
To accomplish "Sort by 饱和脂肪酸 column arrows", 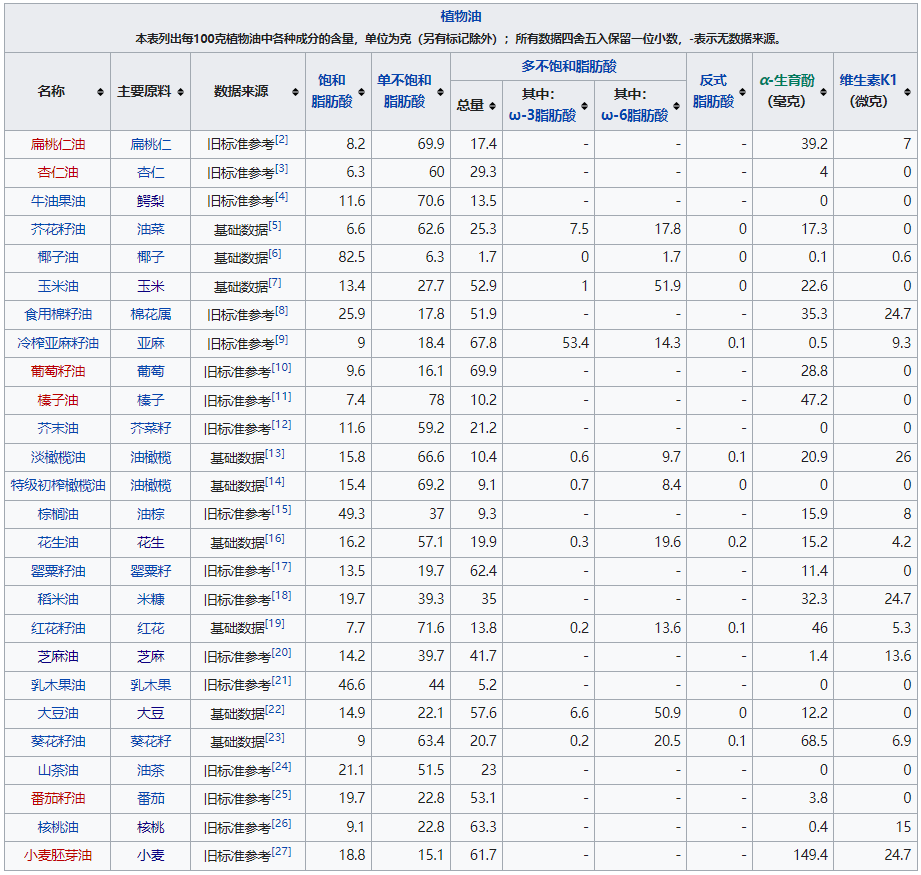I will 361,92.
